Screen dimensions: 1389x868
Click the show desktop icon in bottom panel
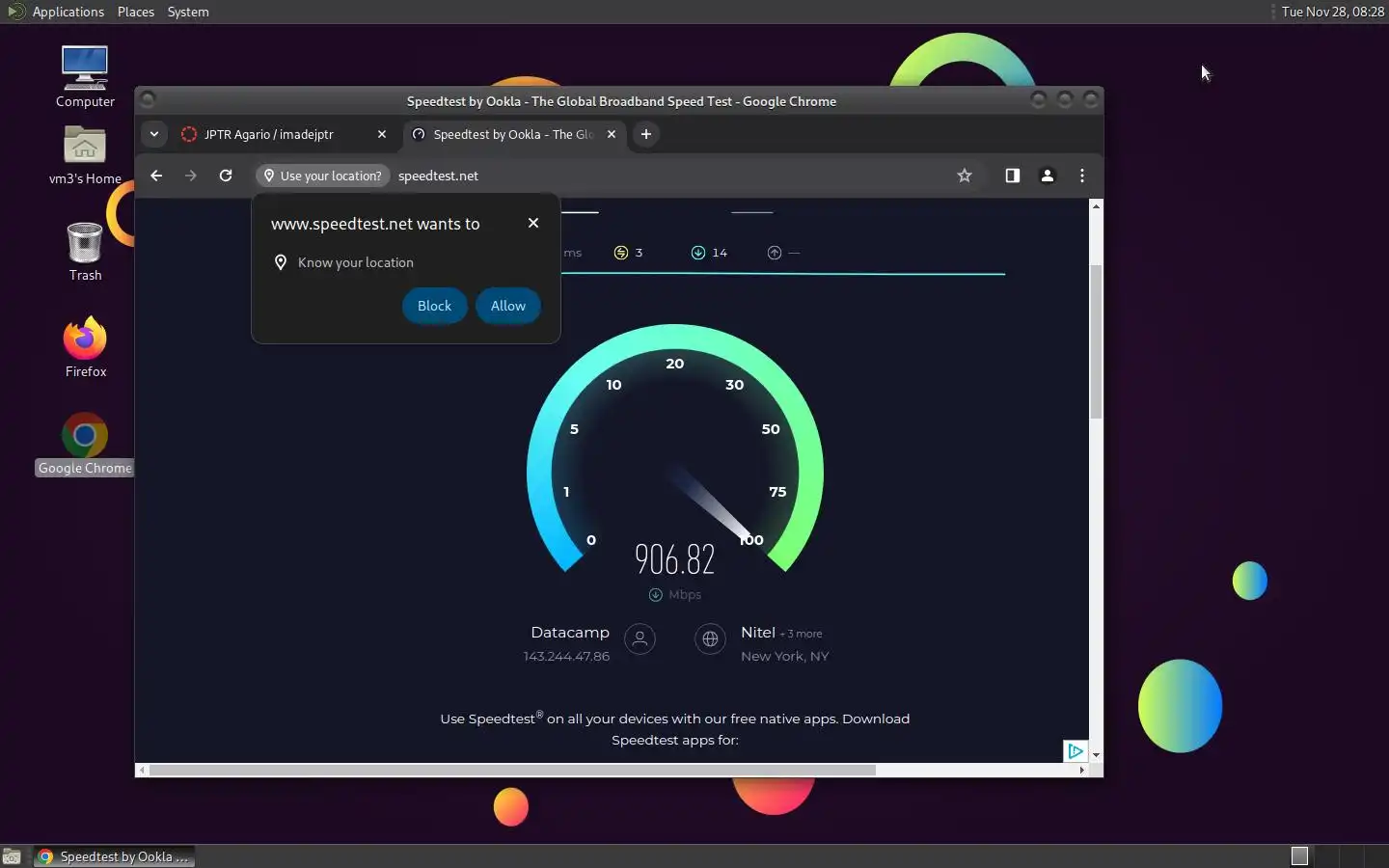[x=12, y=856]
